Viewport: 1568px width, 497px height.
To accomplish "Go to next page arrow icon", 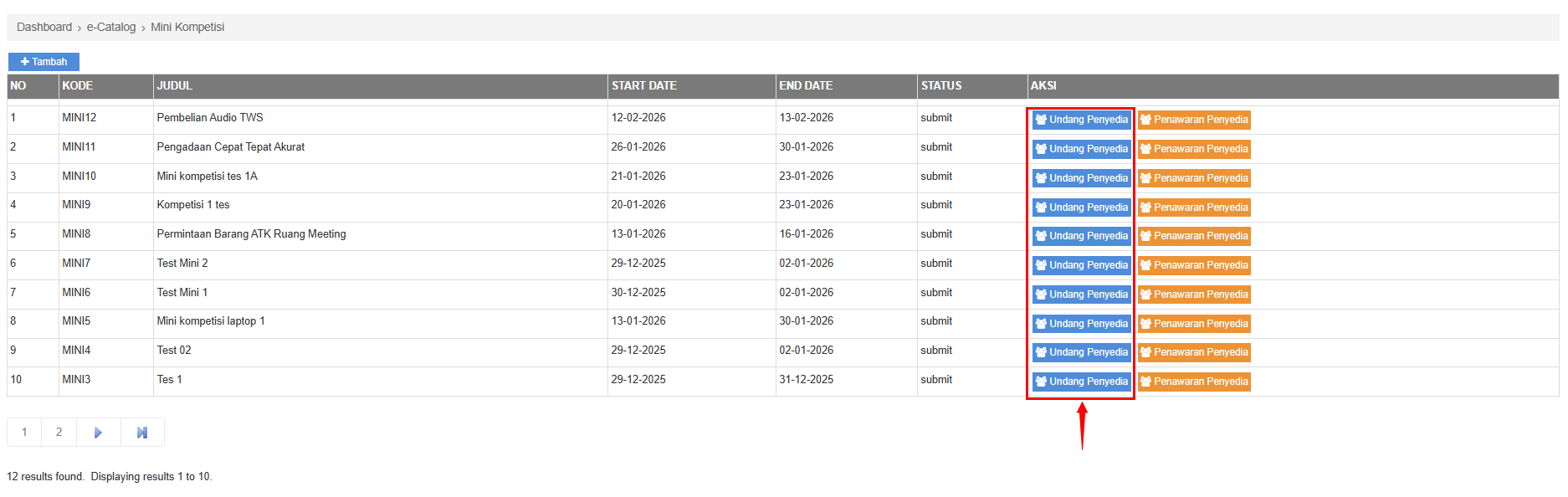I will tap(98, 433).
